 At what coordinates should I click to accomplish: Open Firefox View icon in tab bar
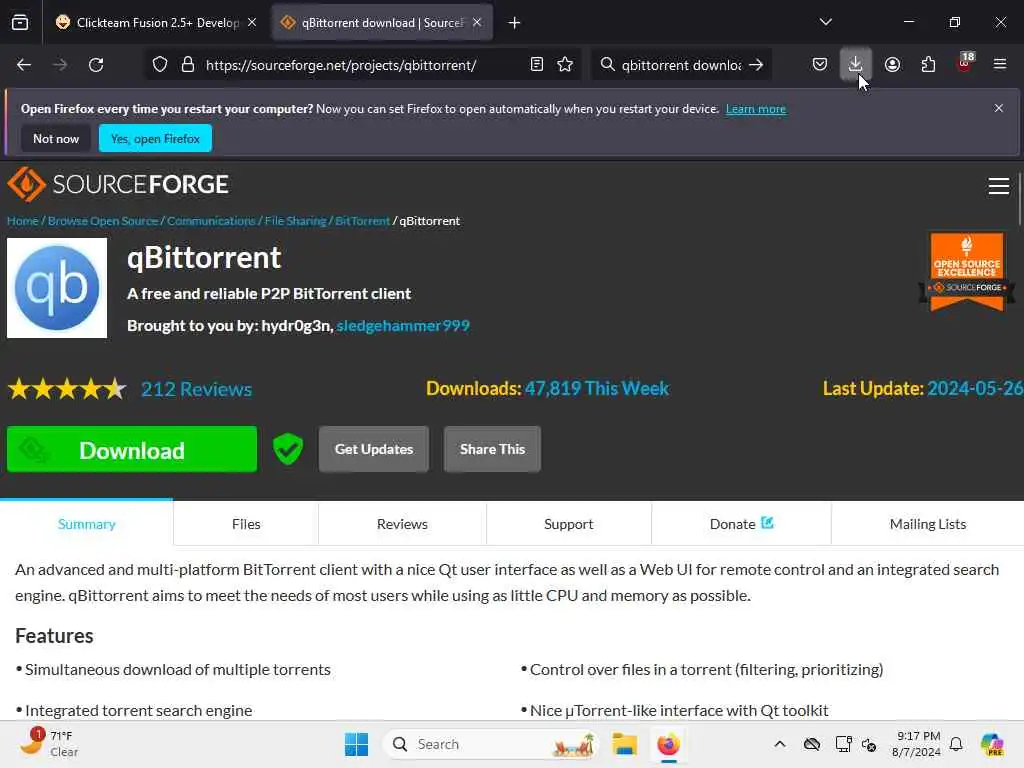[20, 23]
